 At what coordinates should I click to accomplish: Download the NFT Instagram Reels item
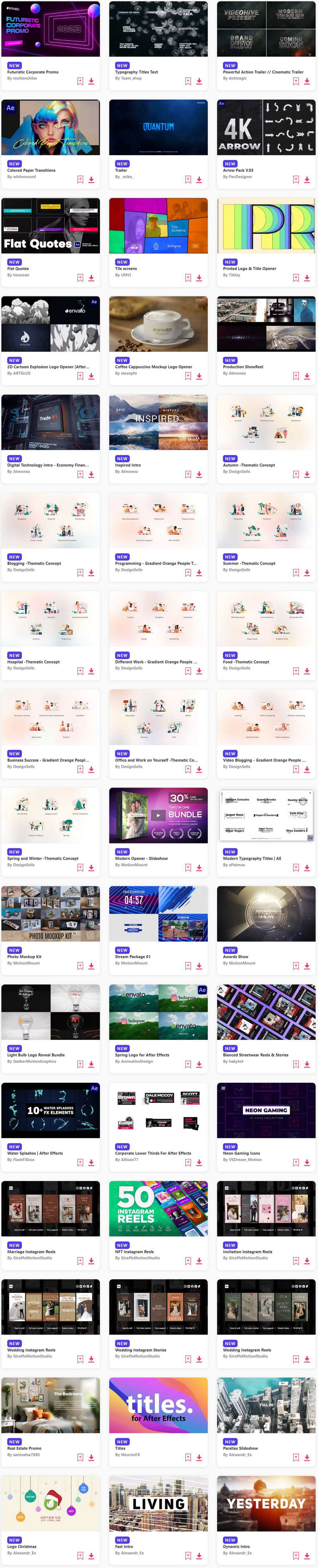coord(199,1261)
